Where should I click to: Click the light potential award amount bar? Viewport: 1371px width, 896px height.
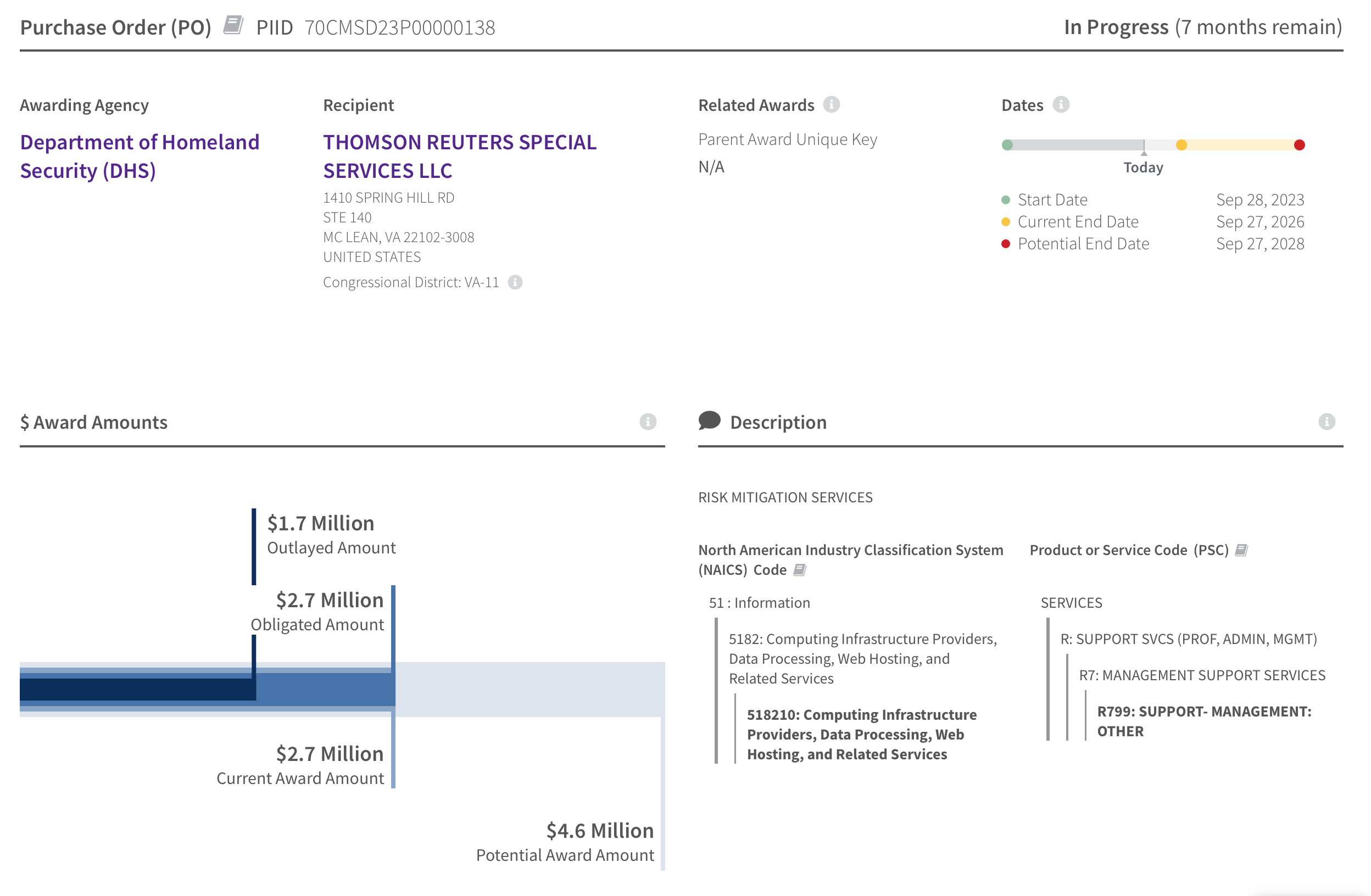pyautogui.click(x=530, y=689)
